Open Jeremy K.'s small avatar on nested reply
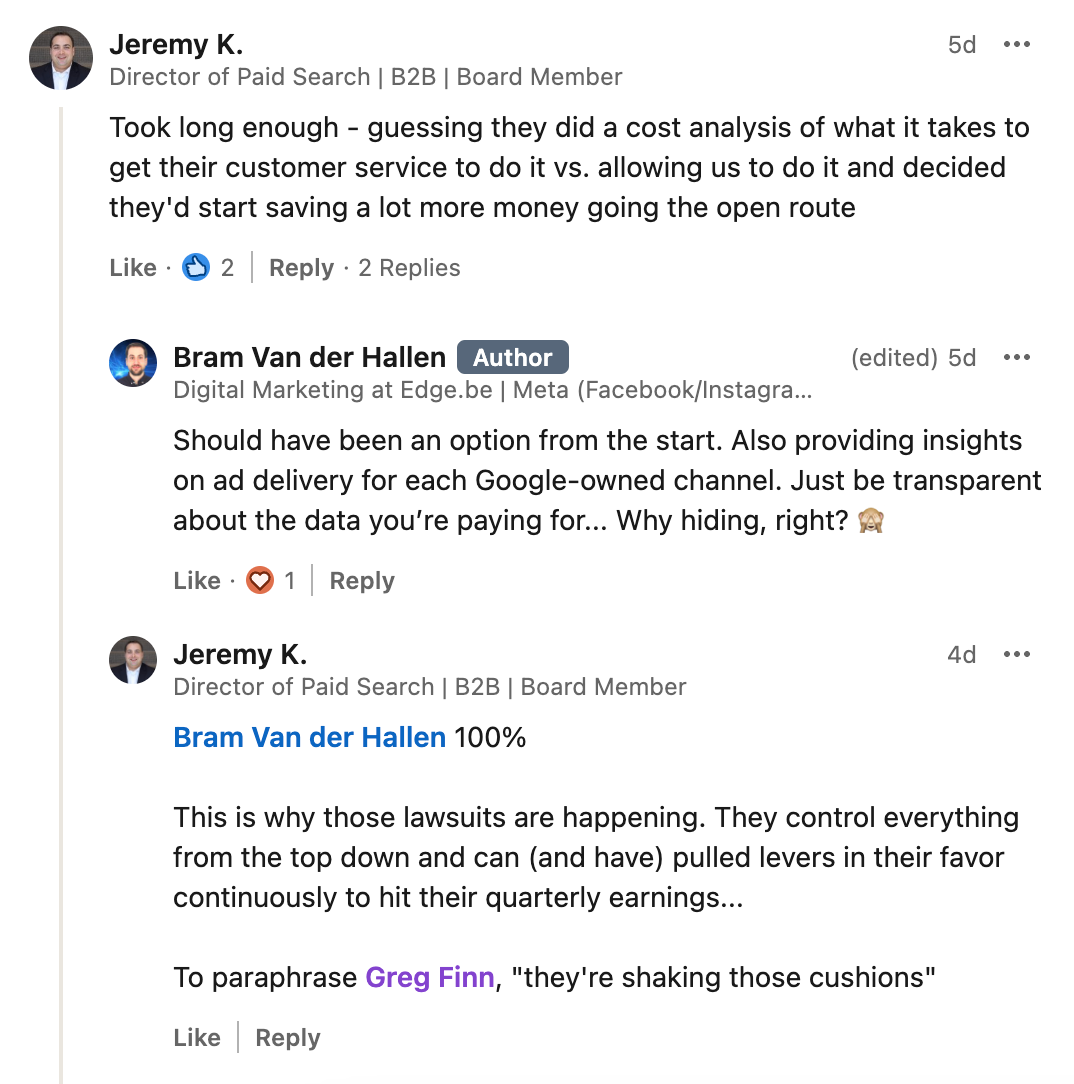 tap(133, 660)
